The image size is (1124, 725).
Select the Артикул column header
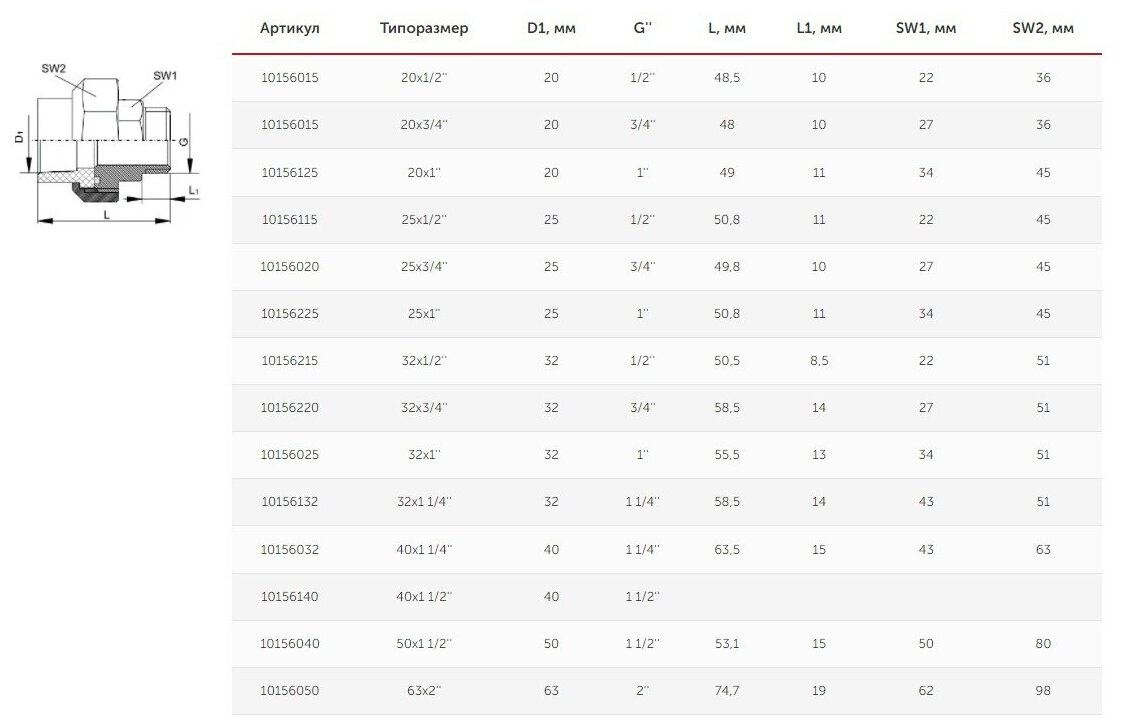point(290,28)
